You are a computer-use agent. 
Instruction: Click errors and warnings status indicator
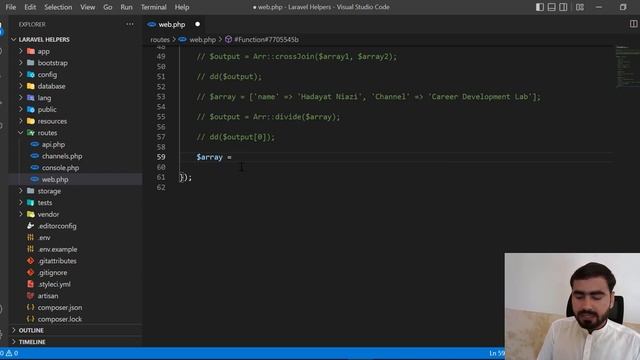[x=9, y=353]
